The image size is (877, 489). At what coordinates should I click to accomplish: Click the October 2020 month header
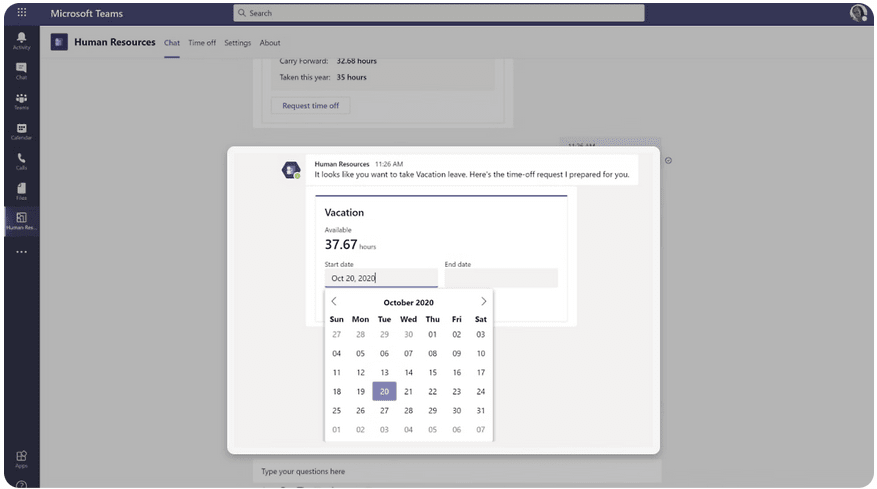coord(408,303)
